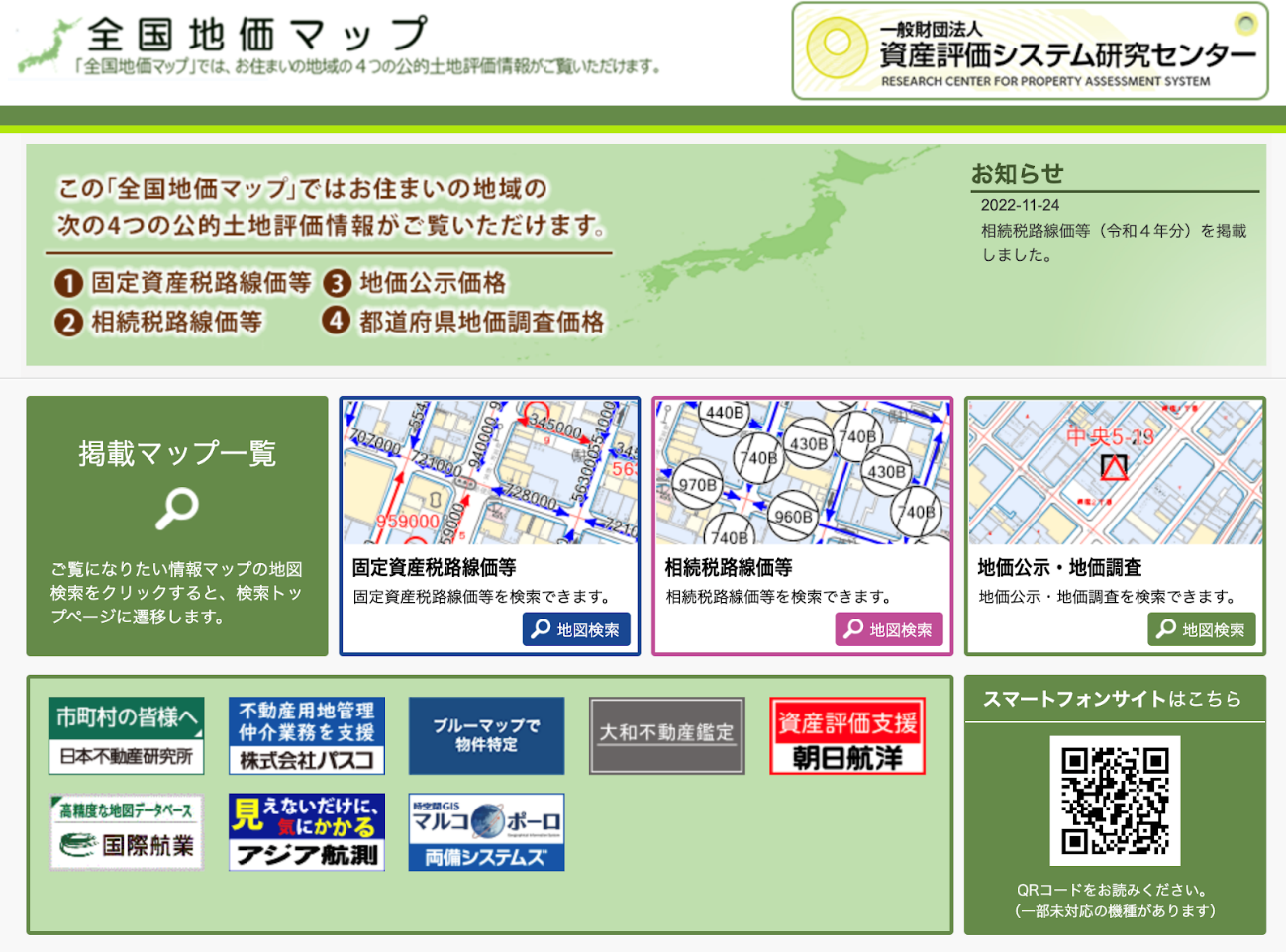This screenshot has width=1286, height=952.
Task: Select the マルコポーロ 両備システムズ banner
Action: [486, 831]
